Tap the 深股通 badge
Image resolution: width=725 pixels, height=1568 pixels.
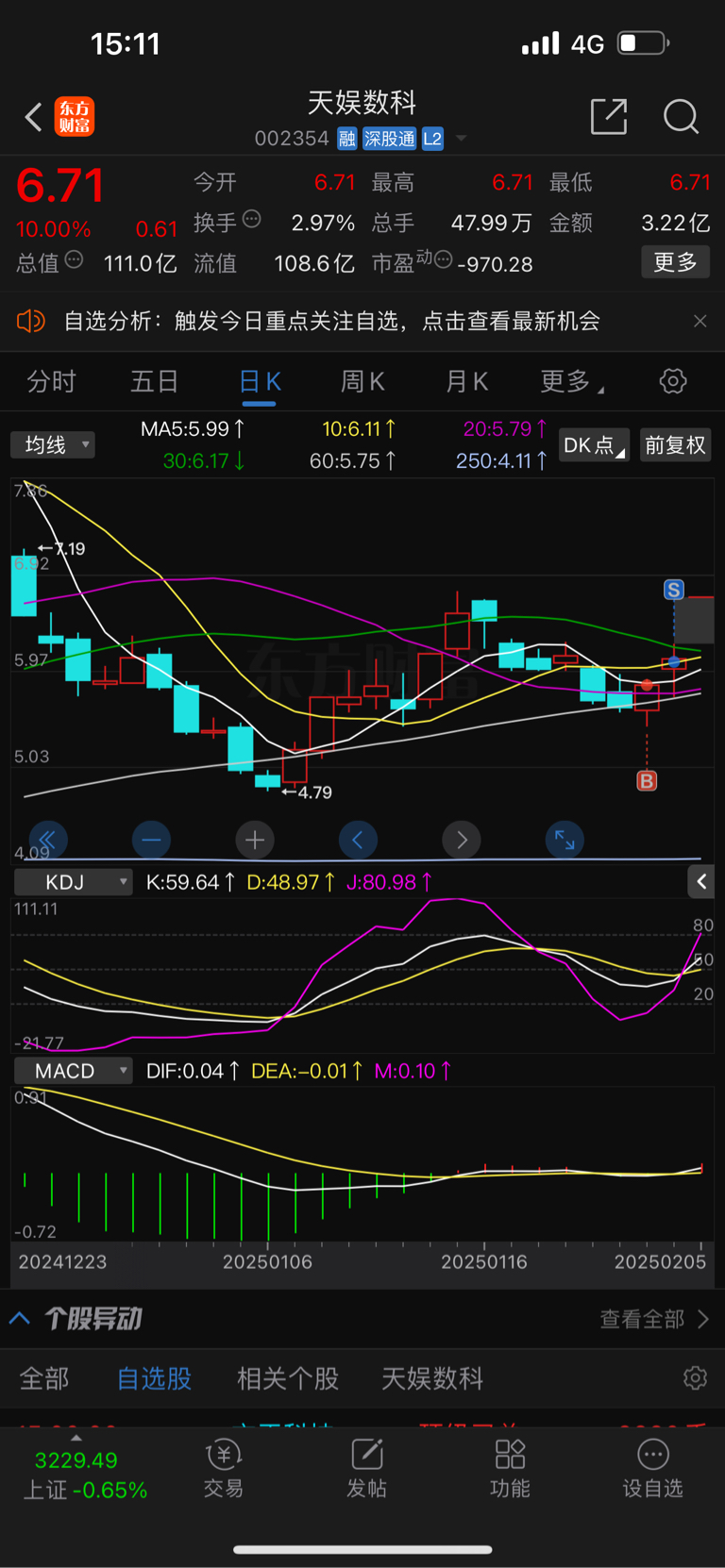pos(390,139)
